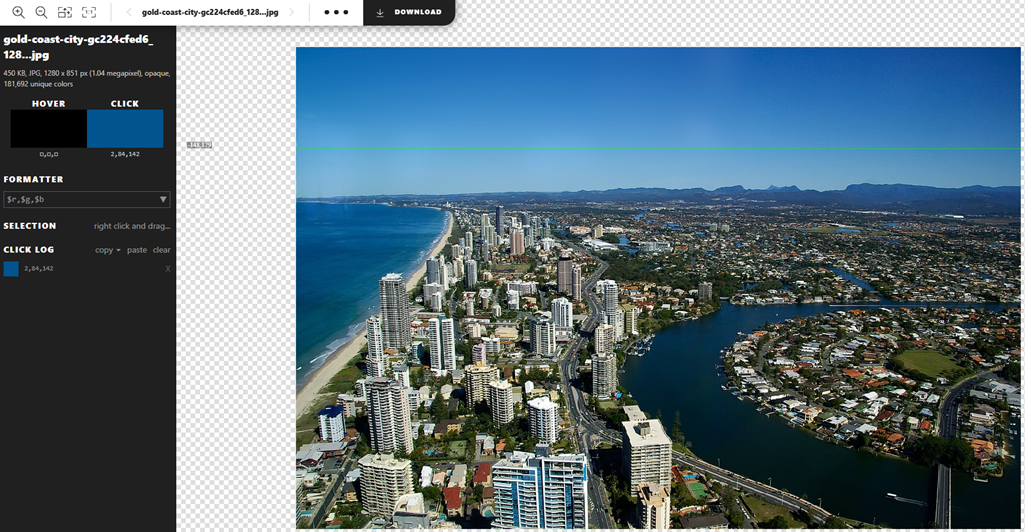Click the zoom in magnifier icon

[x=18, y=12]
